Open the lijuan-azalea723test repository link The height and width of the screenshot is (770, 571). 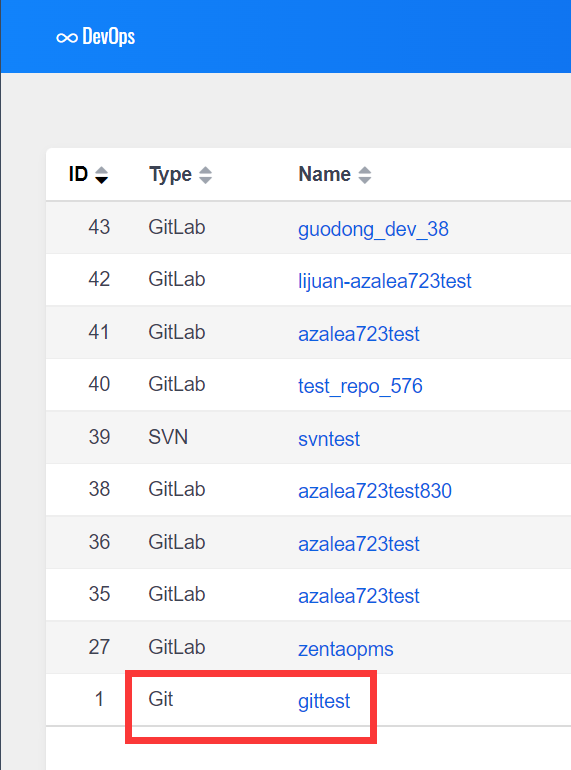384,281
